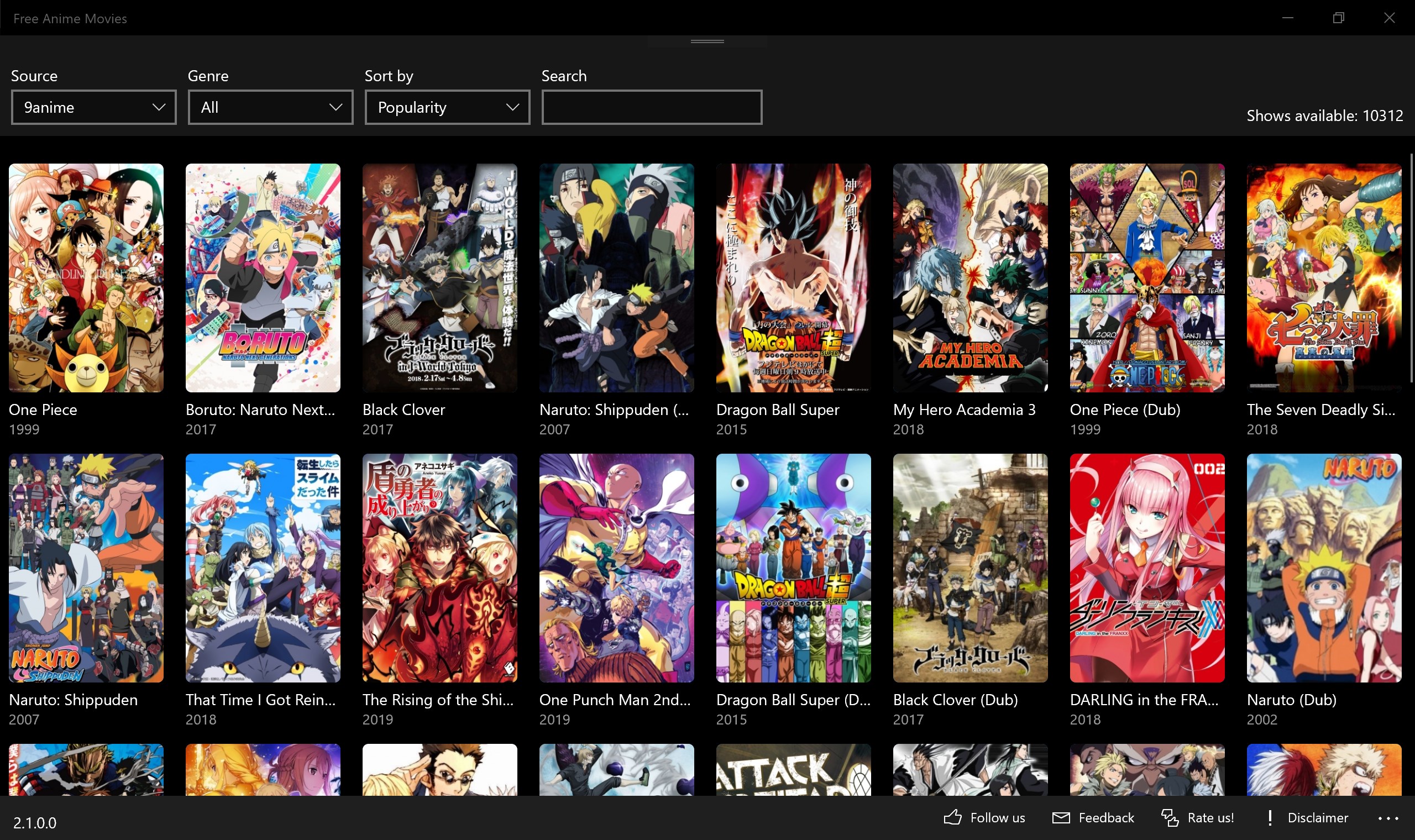Choose the One Punch Man 2nd poster

pyautogui.click(x=616, y=568)
